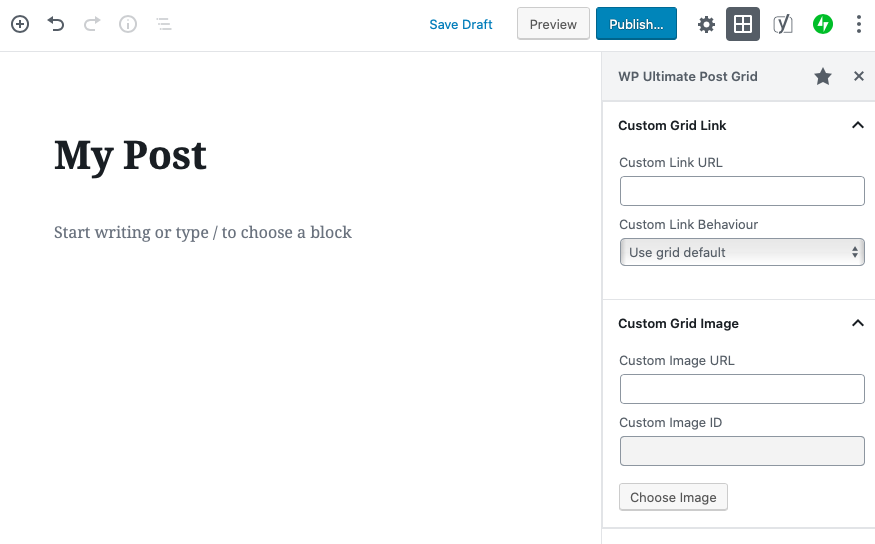Open the Custom Link Behaviour dropdown

[x=742, y=252]
